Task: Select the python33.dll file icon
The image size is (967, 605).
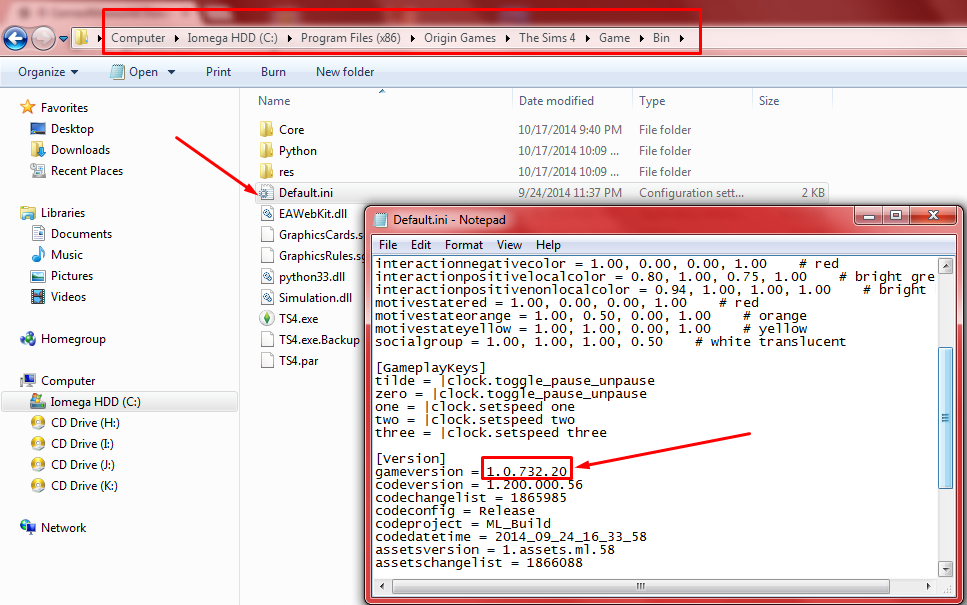Action: tap(266, 276)
